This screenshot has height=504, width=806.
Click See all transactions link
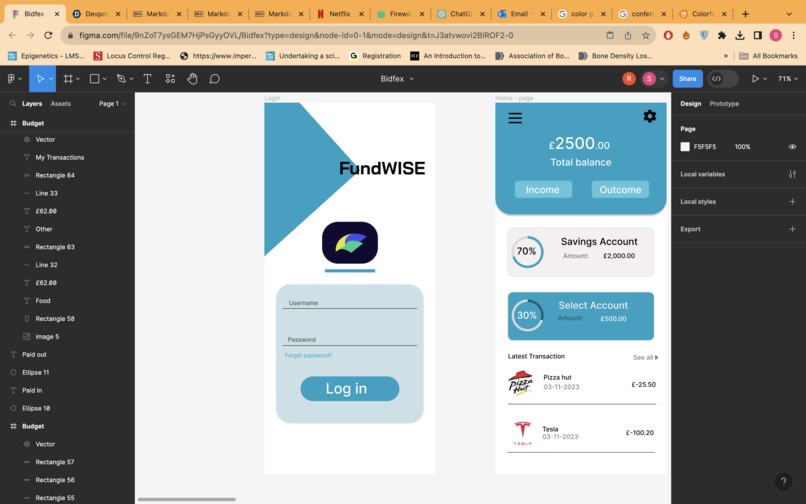tap(645, 357)
